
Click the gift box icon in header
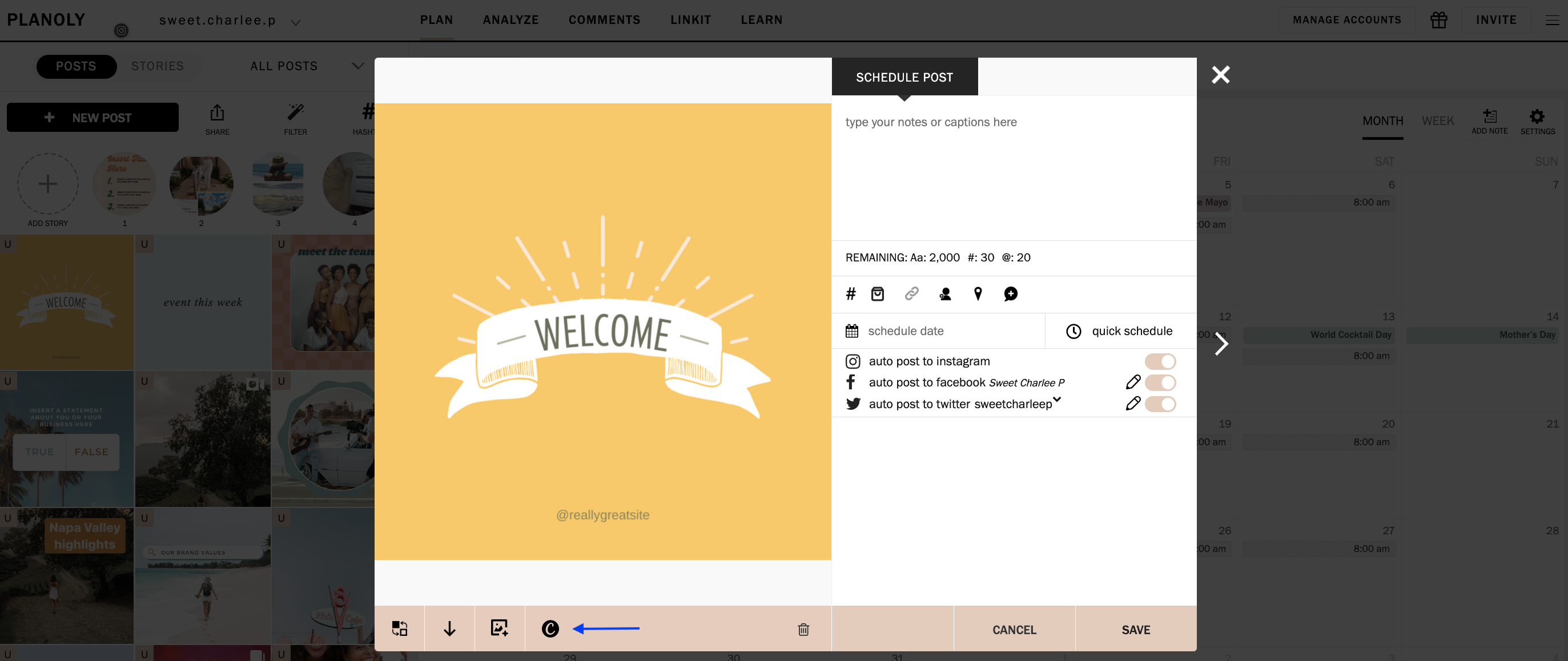tap(1438, 20)
